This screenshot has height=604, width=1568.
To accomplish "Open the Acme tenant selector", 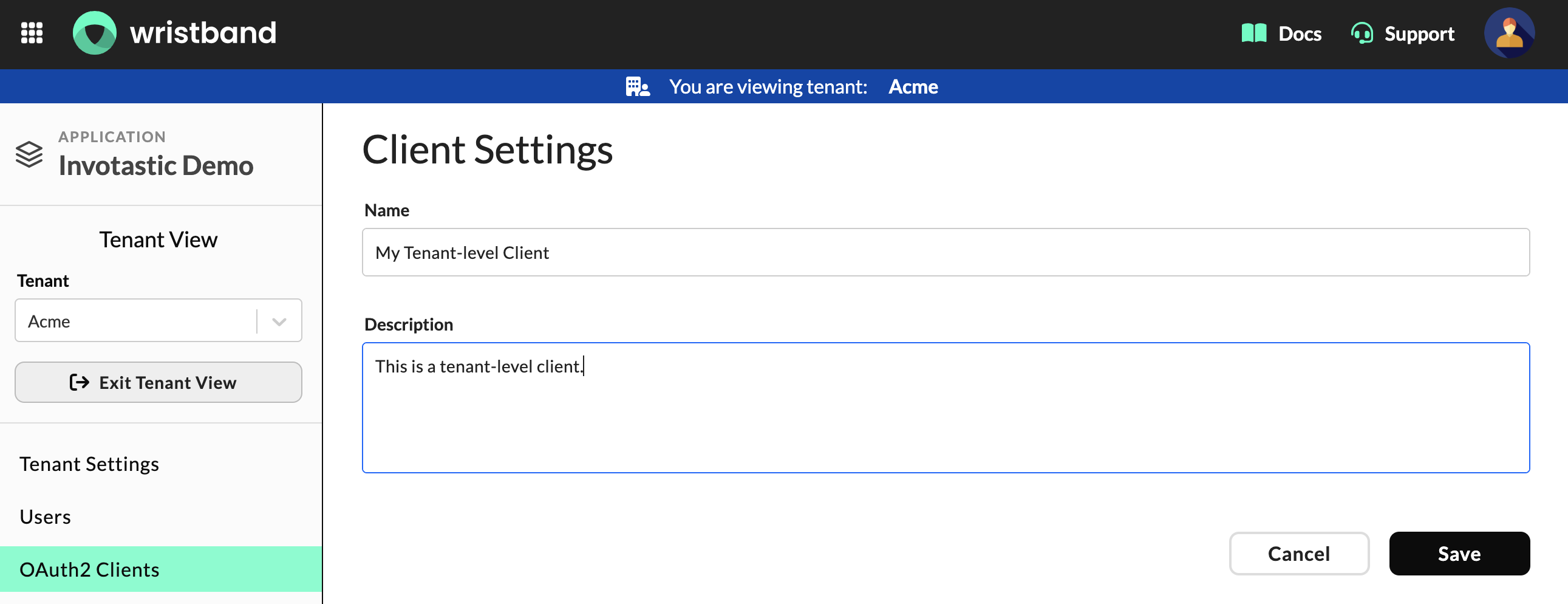I will pos(159,320).
